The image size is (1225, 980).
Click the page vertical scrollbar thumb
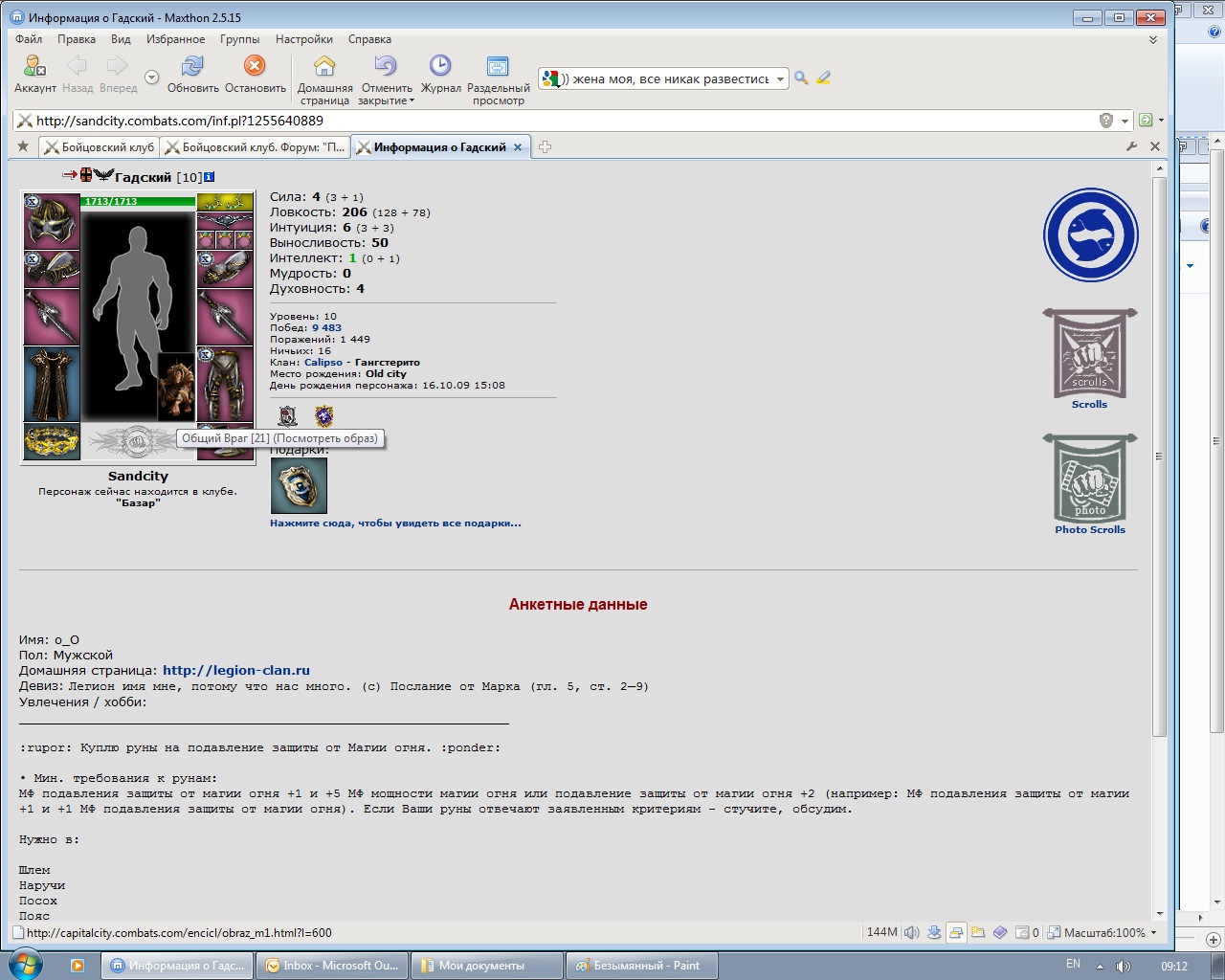(1160, 457)
